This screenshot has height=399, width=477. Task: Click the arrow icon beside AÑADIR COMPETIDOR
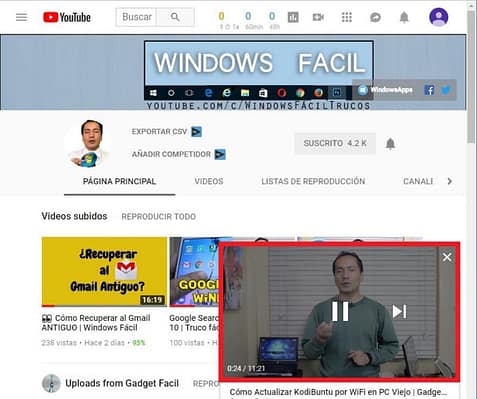point(220,154)
